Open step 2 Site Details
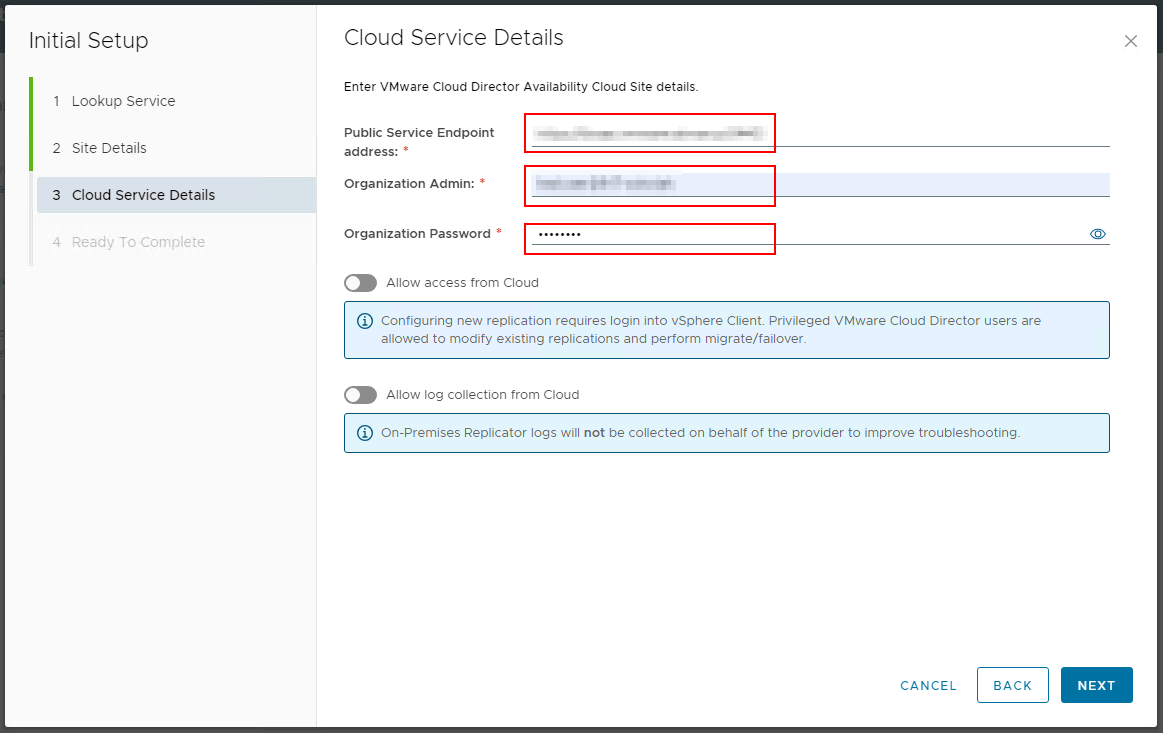 [109, 148]
